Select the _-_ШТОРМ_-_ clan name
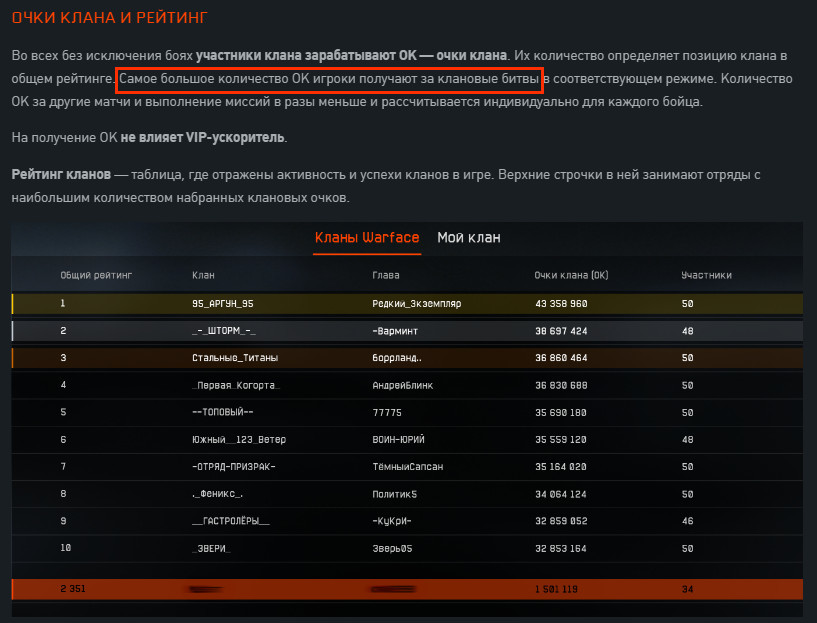This screenshot has height=623, width=817. click(224, 331)
